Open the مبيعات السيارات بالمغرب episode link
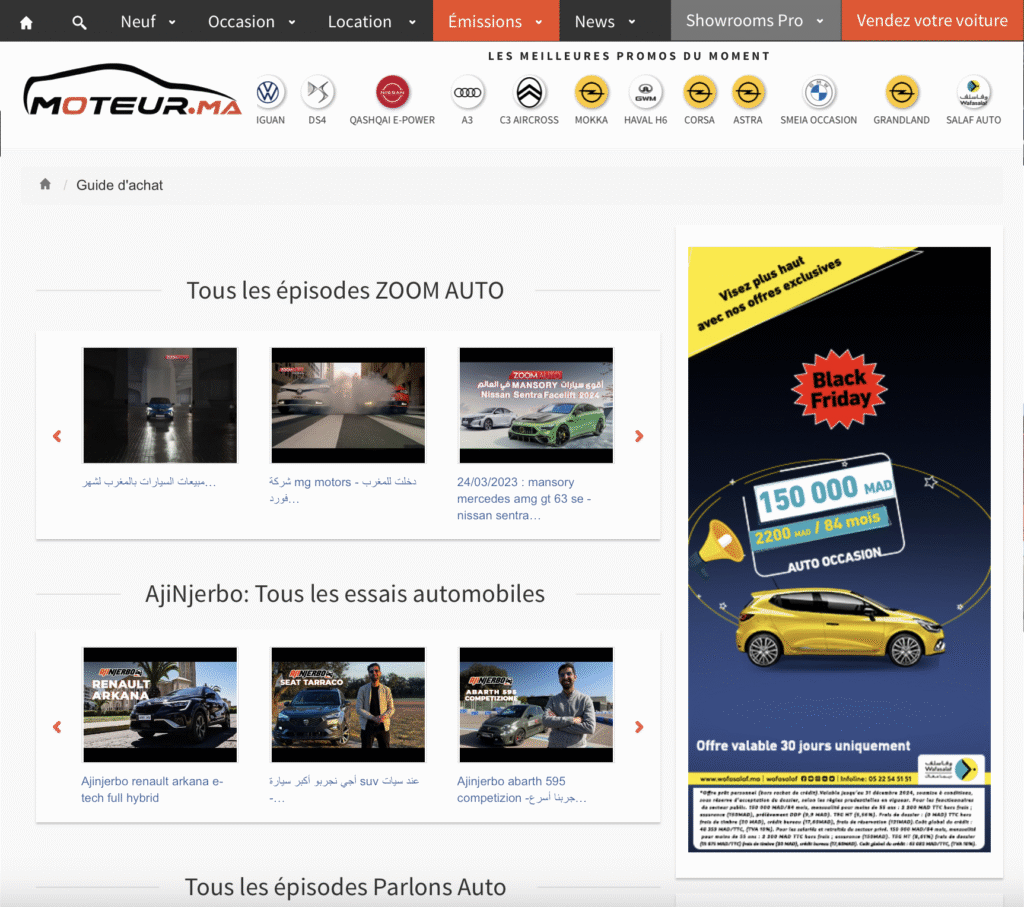This screenshot has width=1024, height=907. tap(149, 482)
